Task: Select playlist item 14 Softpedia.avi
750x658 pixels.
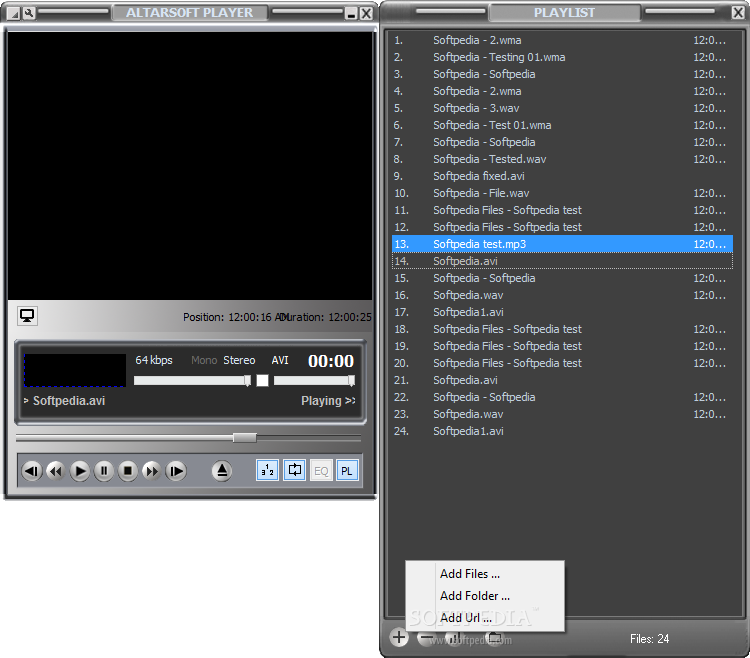Action: pyautogui.click(x=562, y=261)
